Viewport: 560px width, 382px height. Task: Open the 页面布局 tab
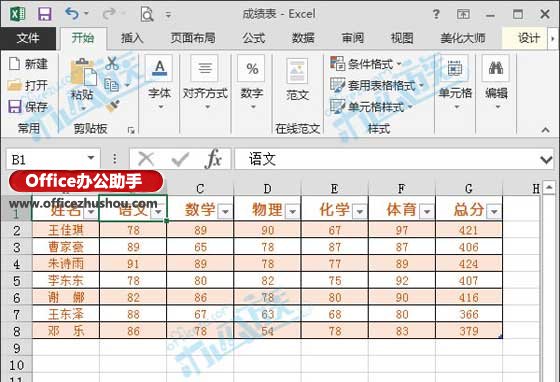tap(193, 38)
